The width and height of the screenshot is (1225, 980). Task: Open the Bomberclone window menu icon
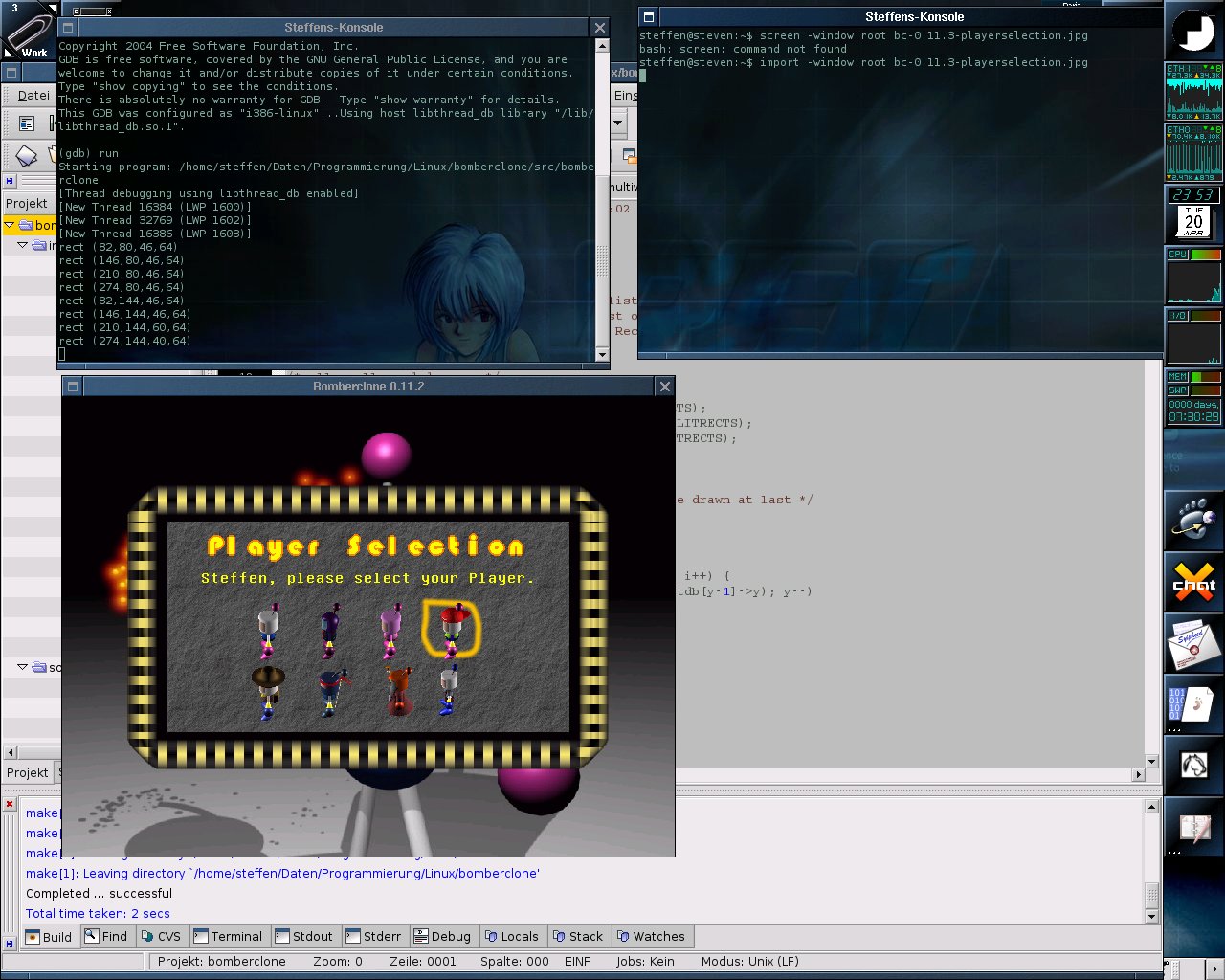tap(72, 387)
